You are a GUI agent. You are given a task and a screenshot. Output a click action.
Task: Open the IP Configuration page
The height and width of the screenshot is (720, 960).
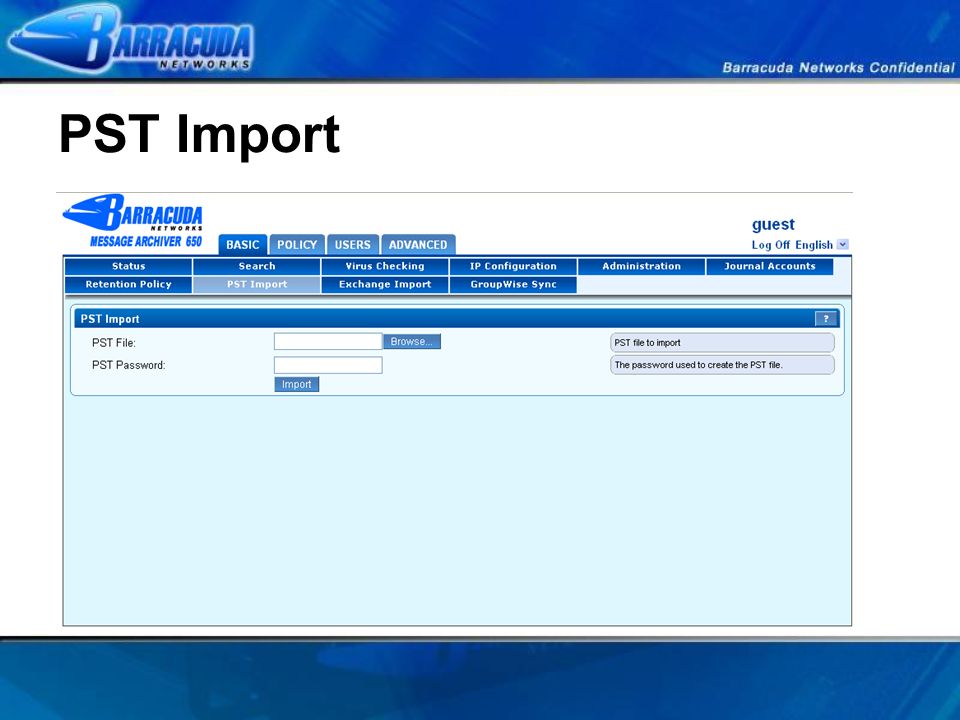pyautogui.click(x=513, y=266)
